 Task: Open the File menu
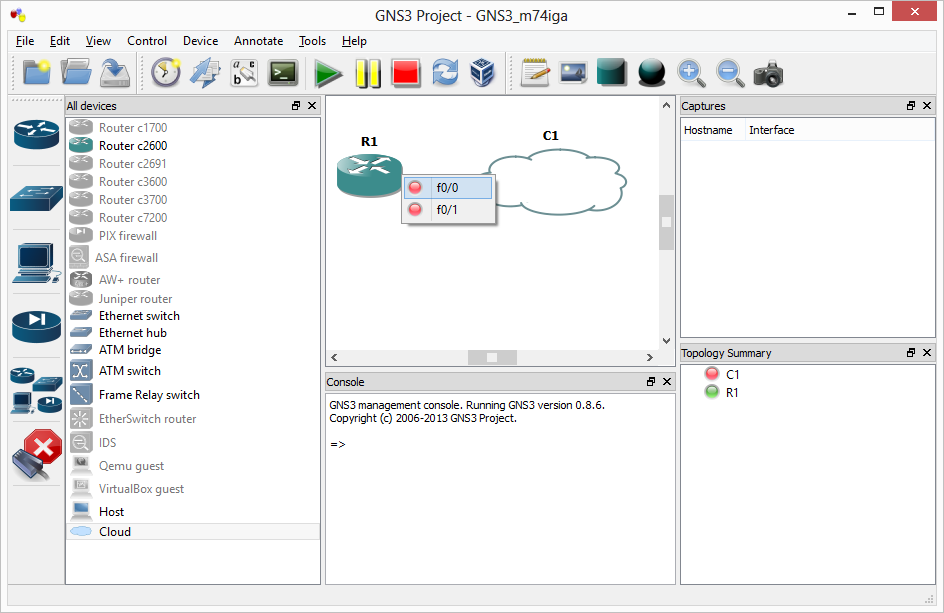click(25, 41)
